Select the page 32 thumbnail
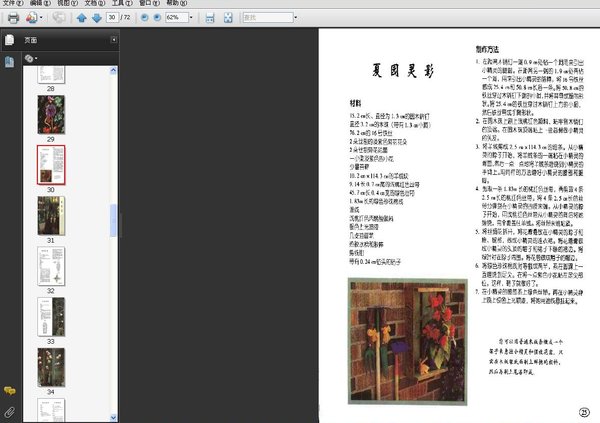Viewport: 600px width, 423px height. 51,266
